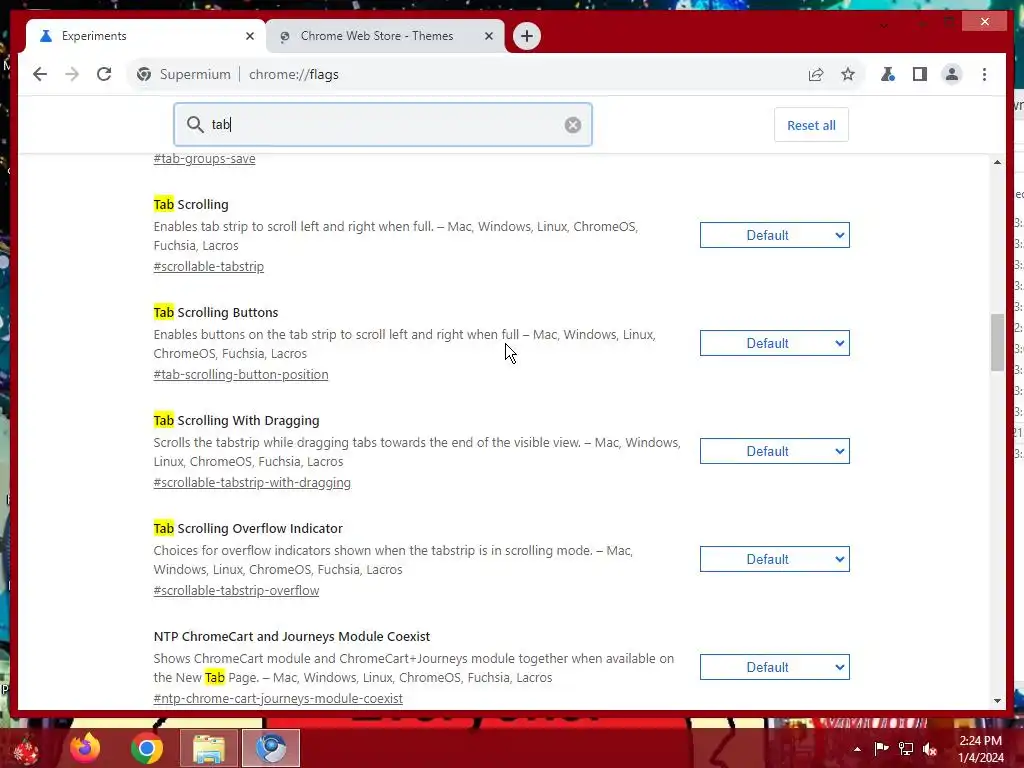Show hidden tray icons arrow

click(857, 749)
